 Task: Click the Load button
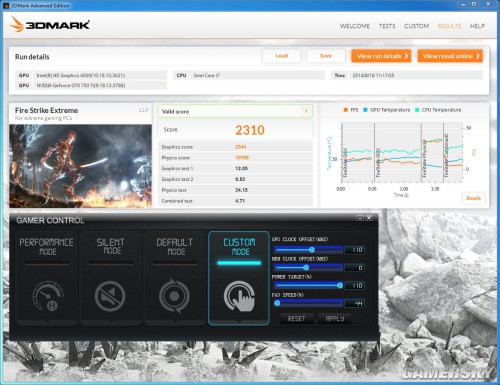point(282,56)
